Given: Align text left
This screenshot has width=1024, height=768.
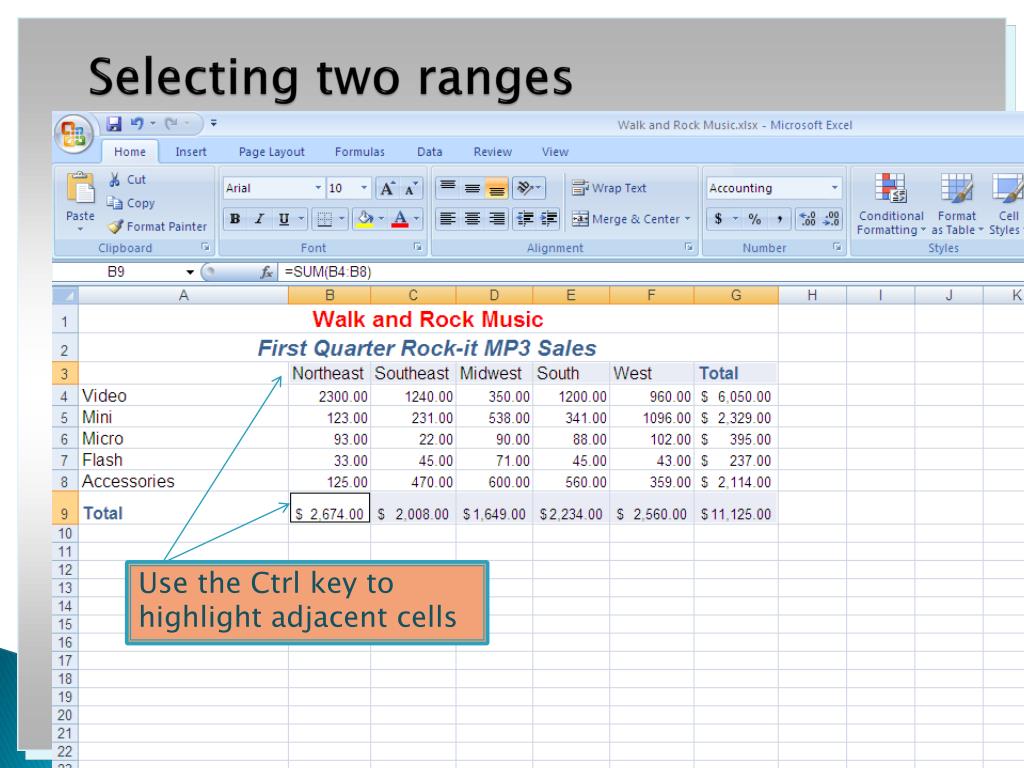Looking at the screenshot, I should 447,219.
